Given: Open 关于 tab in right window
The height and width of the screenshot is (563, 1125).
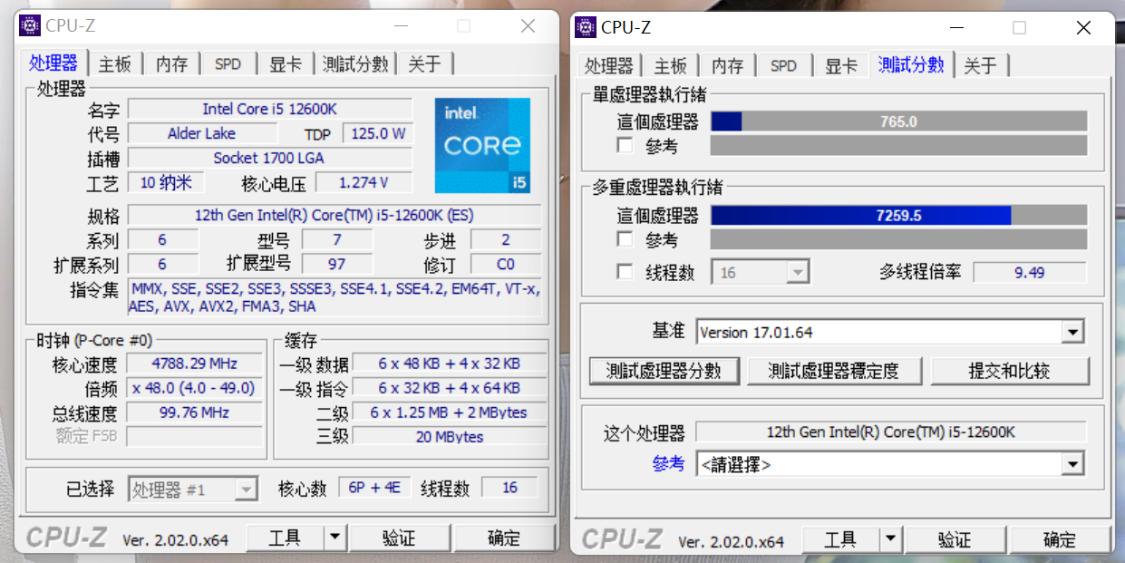Looking at the screenshot, I should click(x=980, y=66).
